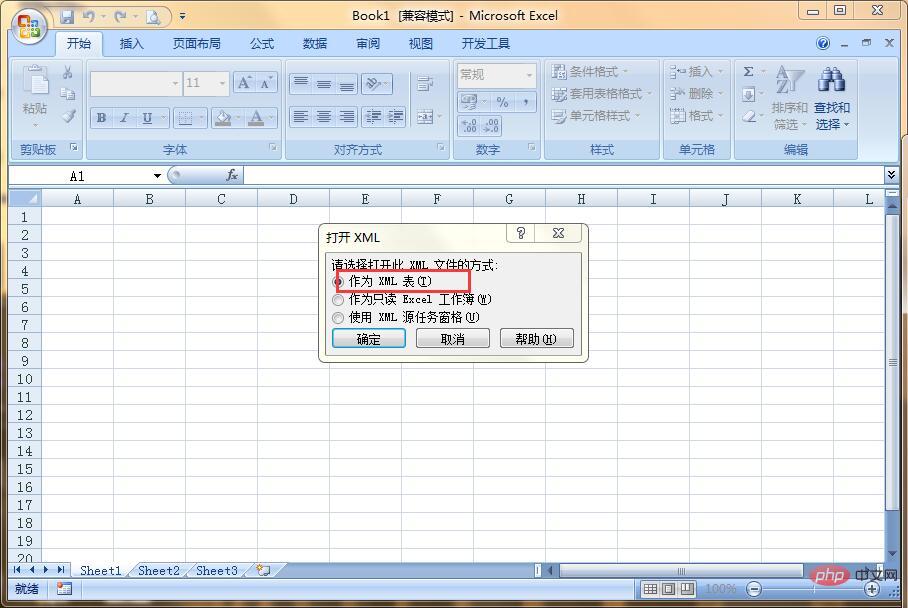Click the Fill Color paint bucket
The height and width of the screenshot is (608, 908).
pos(222,118)
